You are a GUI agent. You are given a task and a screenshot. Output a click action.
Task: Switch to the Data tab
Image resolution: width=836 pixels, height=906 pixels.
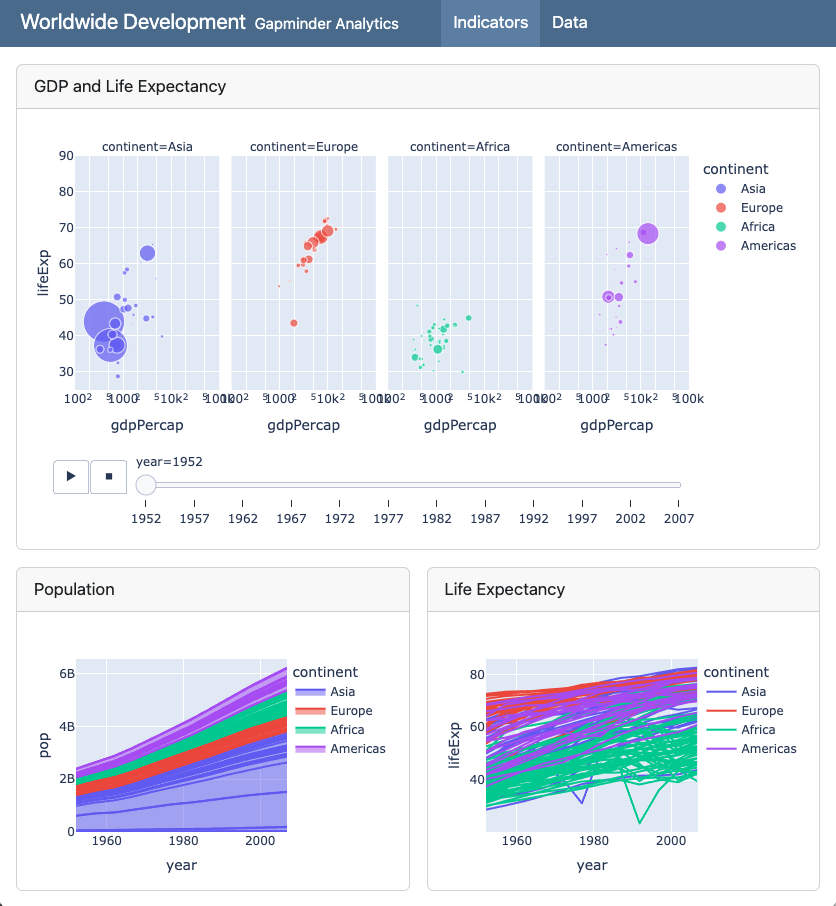pos(569,23)
